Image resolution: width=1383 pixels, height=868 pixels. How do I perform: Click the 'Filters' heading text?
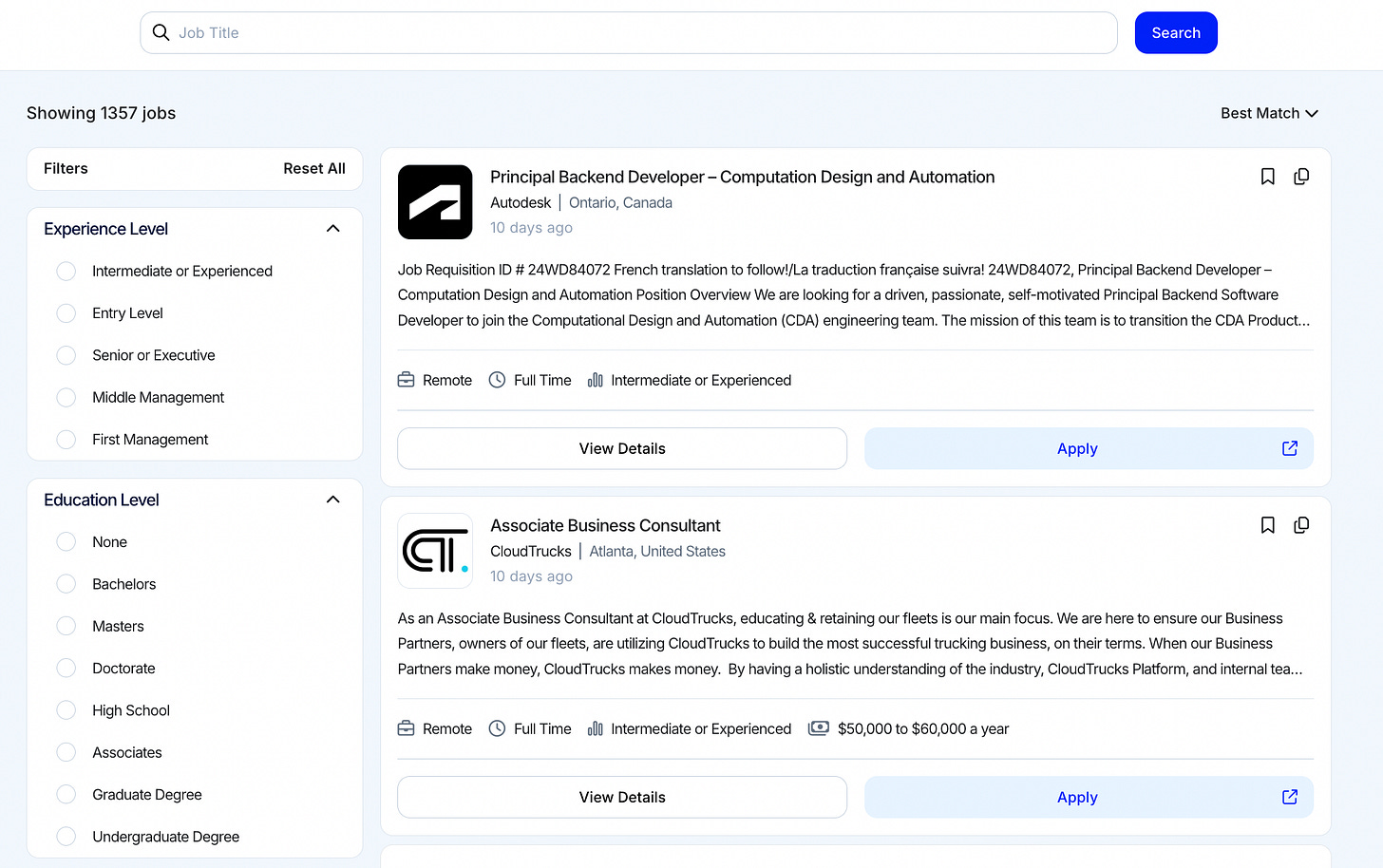click(66, 168)
